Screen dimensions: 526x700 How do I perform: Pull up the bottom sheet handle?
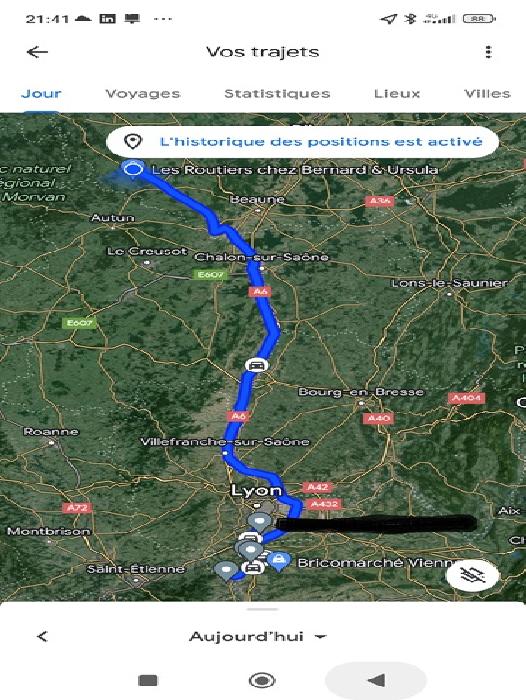[x=262, y=609]
